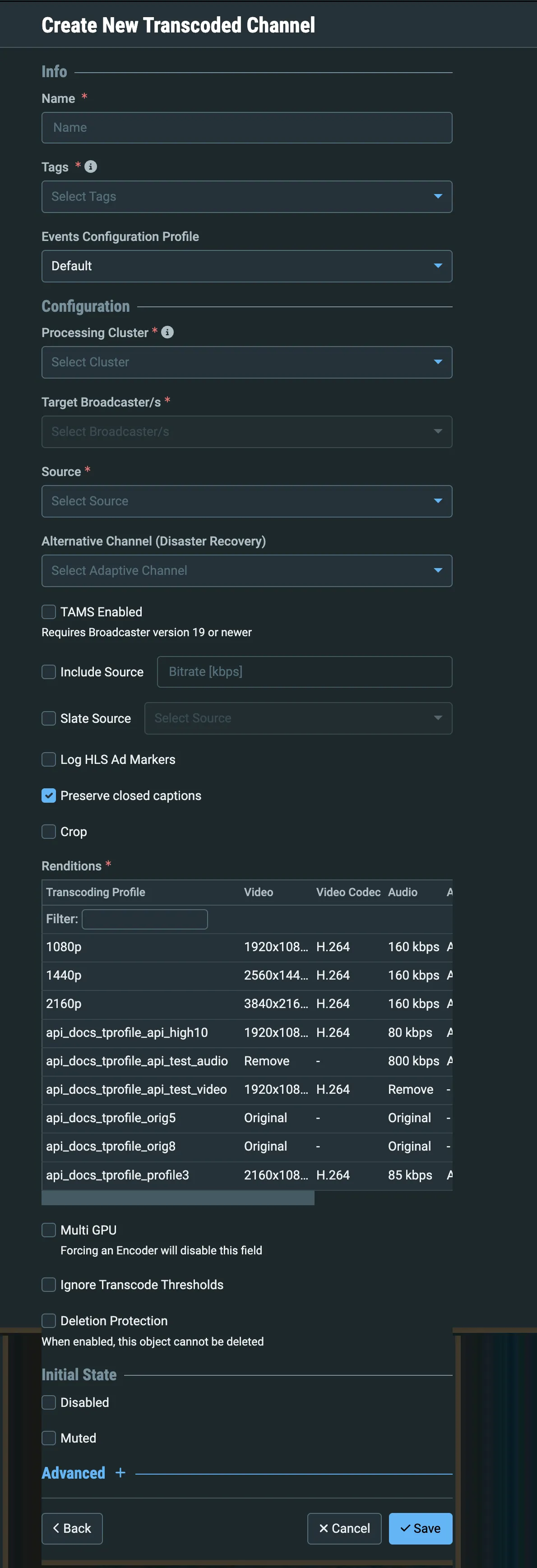Click the Bitrate [kbps] input field
Image resolution: width=537 pixels, height=1568 pixels.
305,671
